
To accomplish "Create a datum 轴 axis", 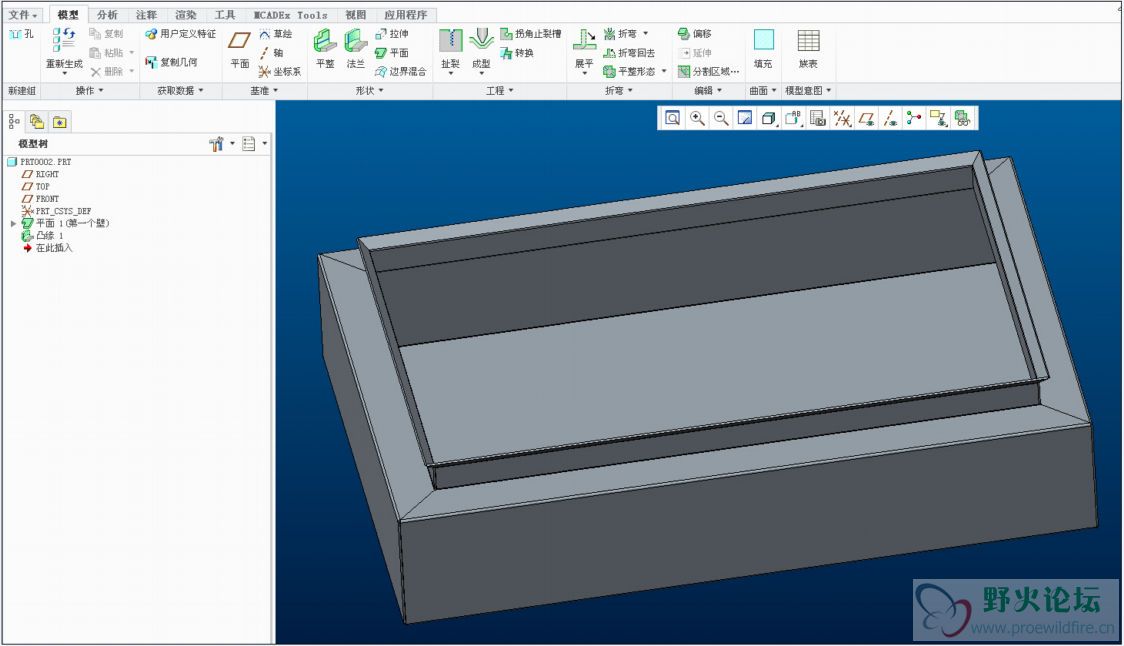I will click(x=271, y=53).
